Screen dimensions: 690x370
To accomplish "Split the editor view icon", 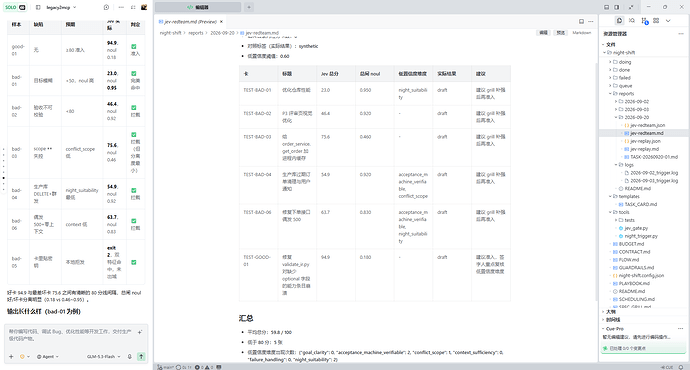I will click(x=581, y=22).
